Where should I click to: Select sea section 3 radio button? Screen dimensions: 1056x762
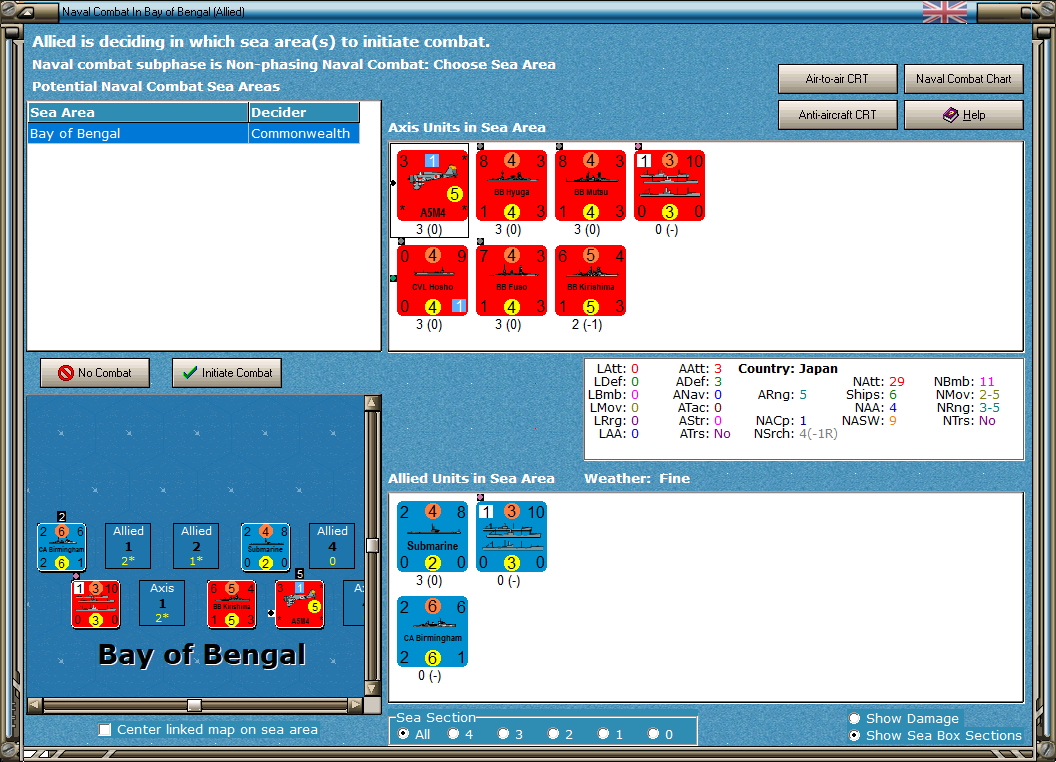(503, 734)
